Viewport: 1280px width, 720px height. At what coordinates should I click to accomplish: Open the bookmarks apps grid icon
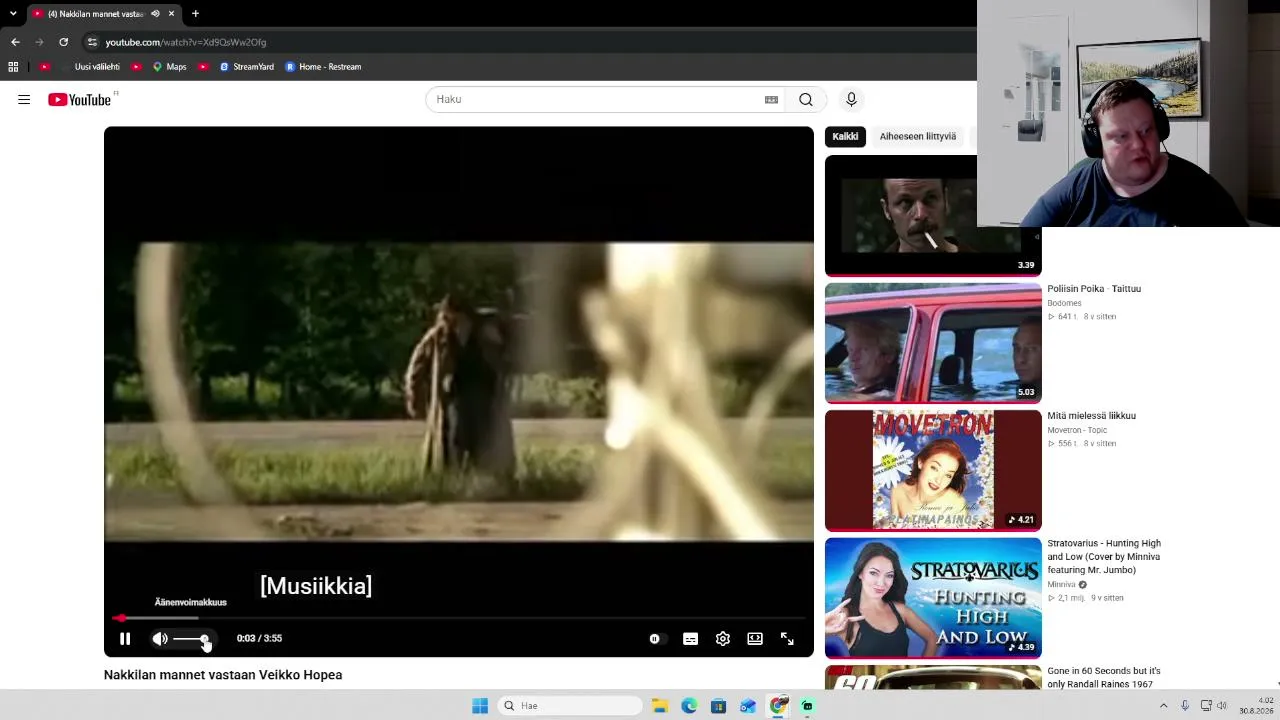click(x=13, y=67)
